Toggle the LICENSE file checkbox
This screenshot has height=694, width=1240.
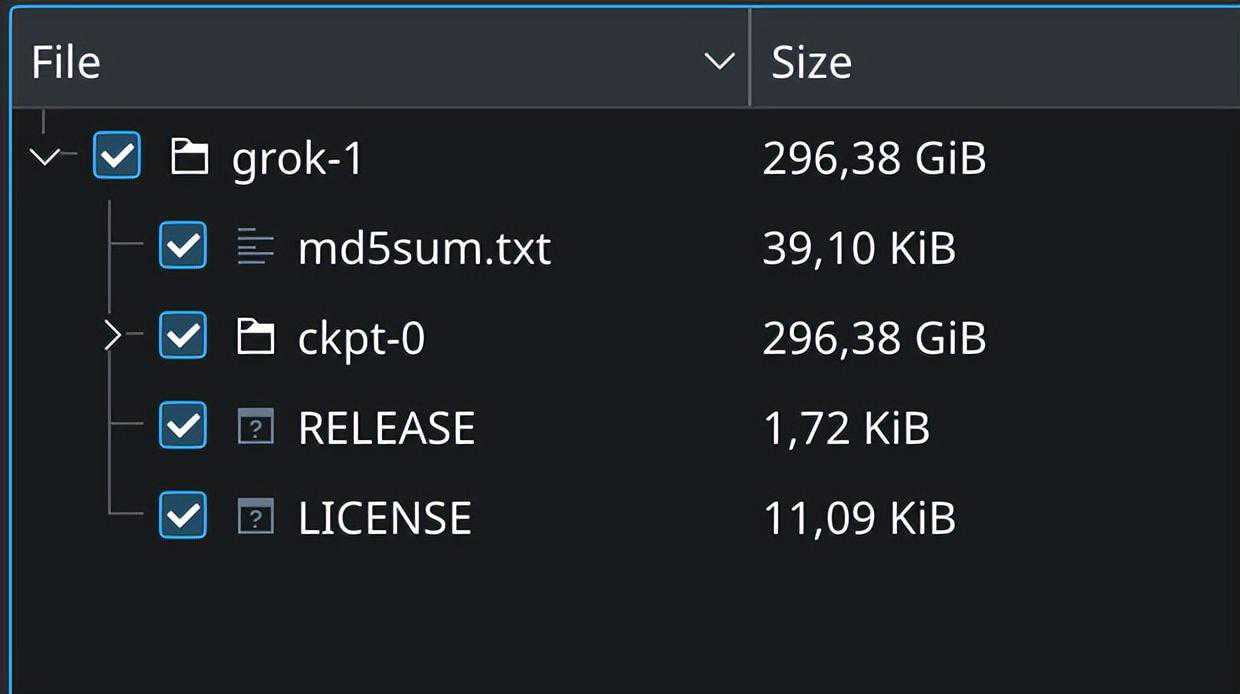coord(183,516)
